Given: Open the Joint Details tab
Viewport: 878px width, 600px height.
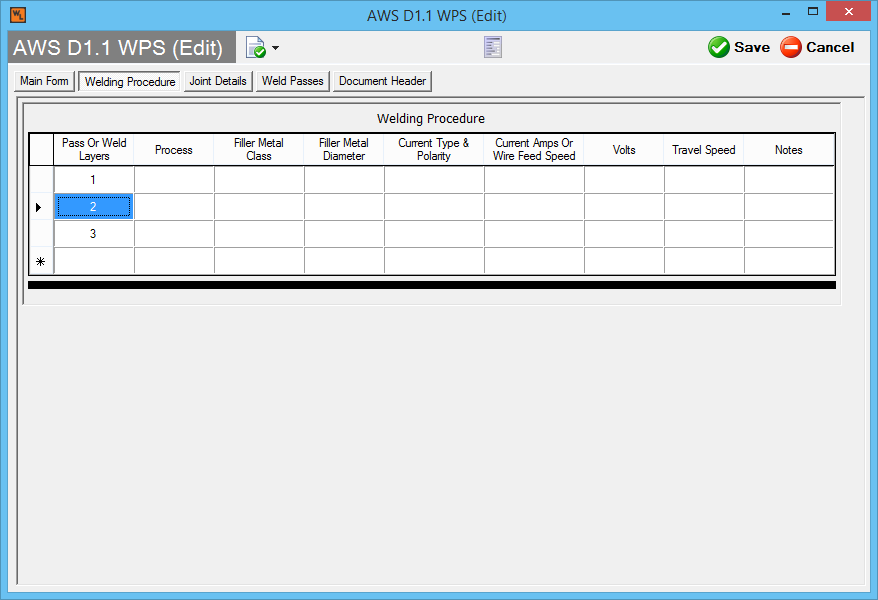Looking at the screenshot, I should coord(218,81).
